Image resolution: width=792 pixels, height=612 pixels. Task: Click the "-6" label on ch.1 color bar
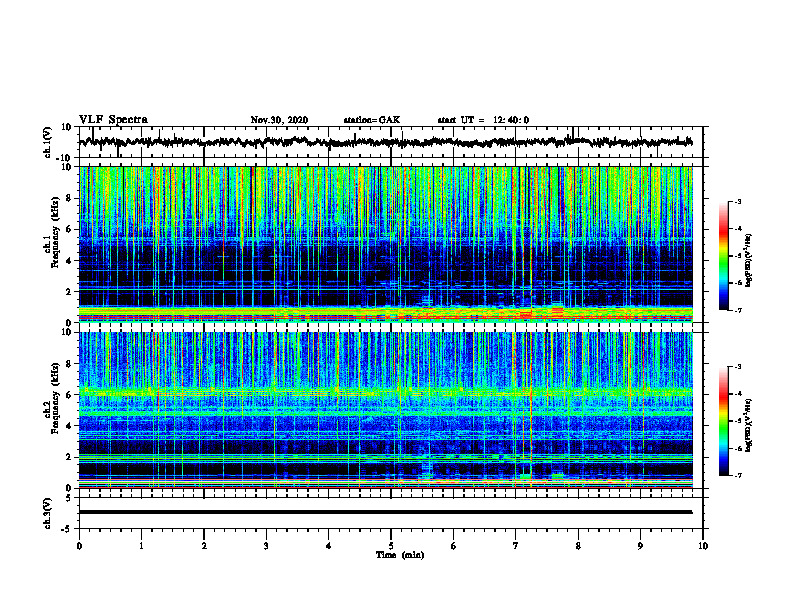pos(738,283)
